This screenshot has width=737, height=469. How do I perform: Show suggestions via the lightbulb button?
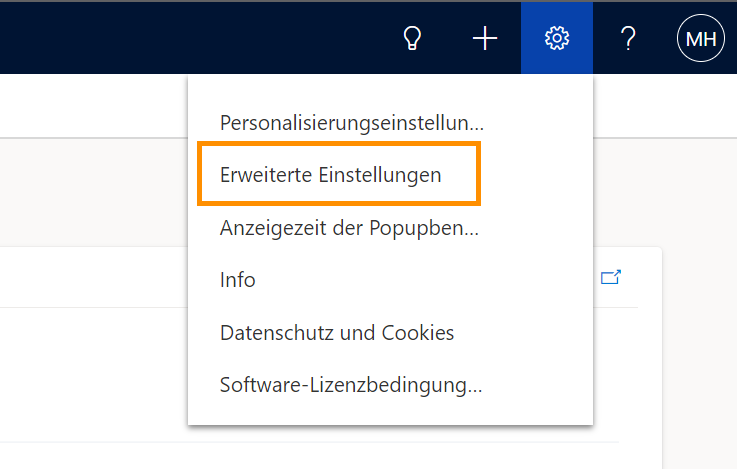[412, 38]
